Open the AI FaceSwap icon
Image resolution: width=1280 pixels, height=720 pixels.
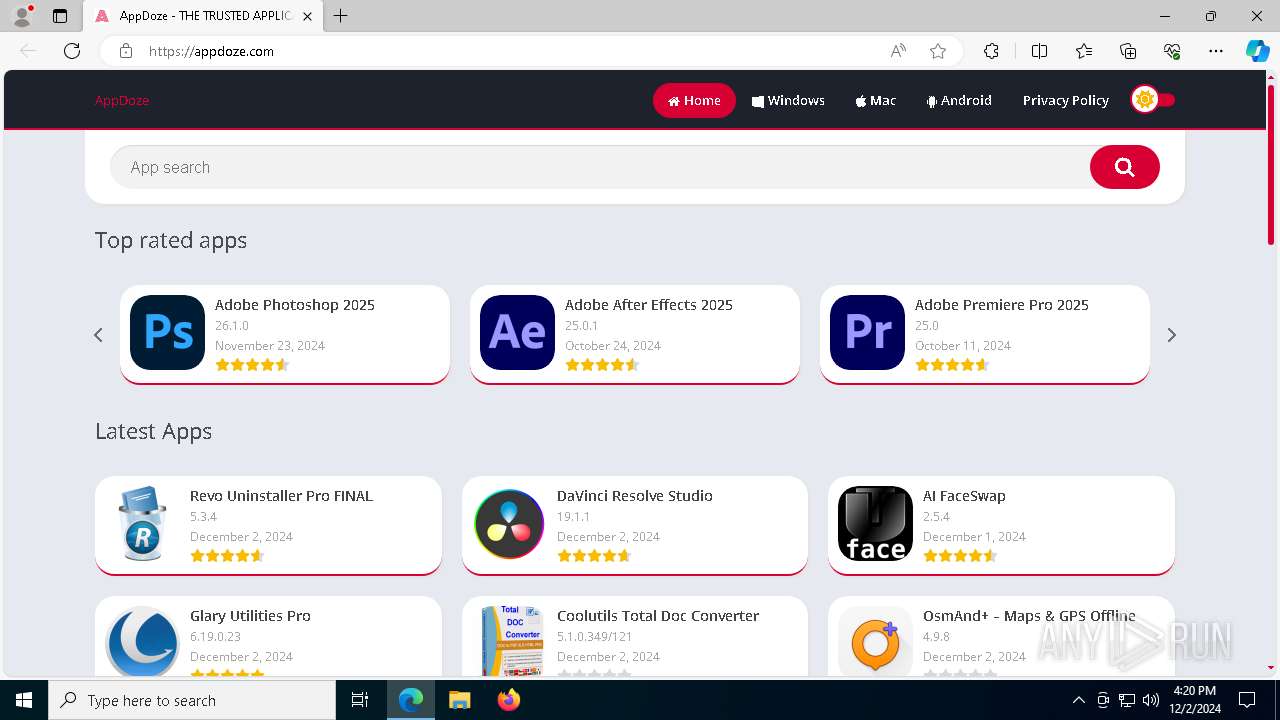pos(875,523)
